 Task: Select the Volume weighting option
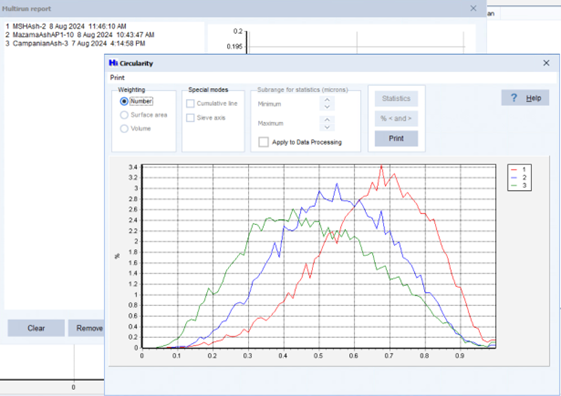(x=124, y=128)
